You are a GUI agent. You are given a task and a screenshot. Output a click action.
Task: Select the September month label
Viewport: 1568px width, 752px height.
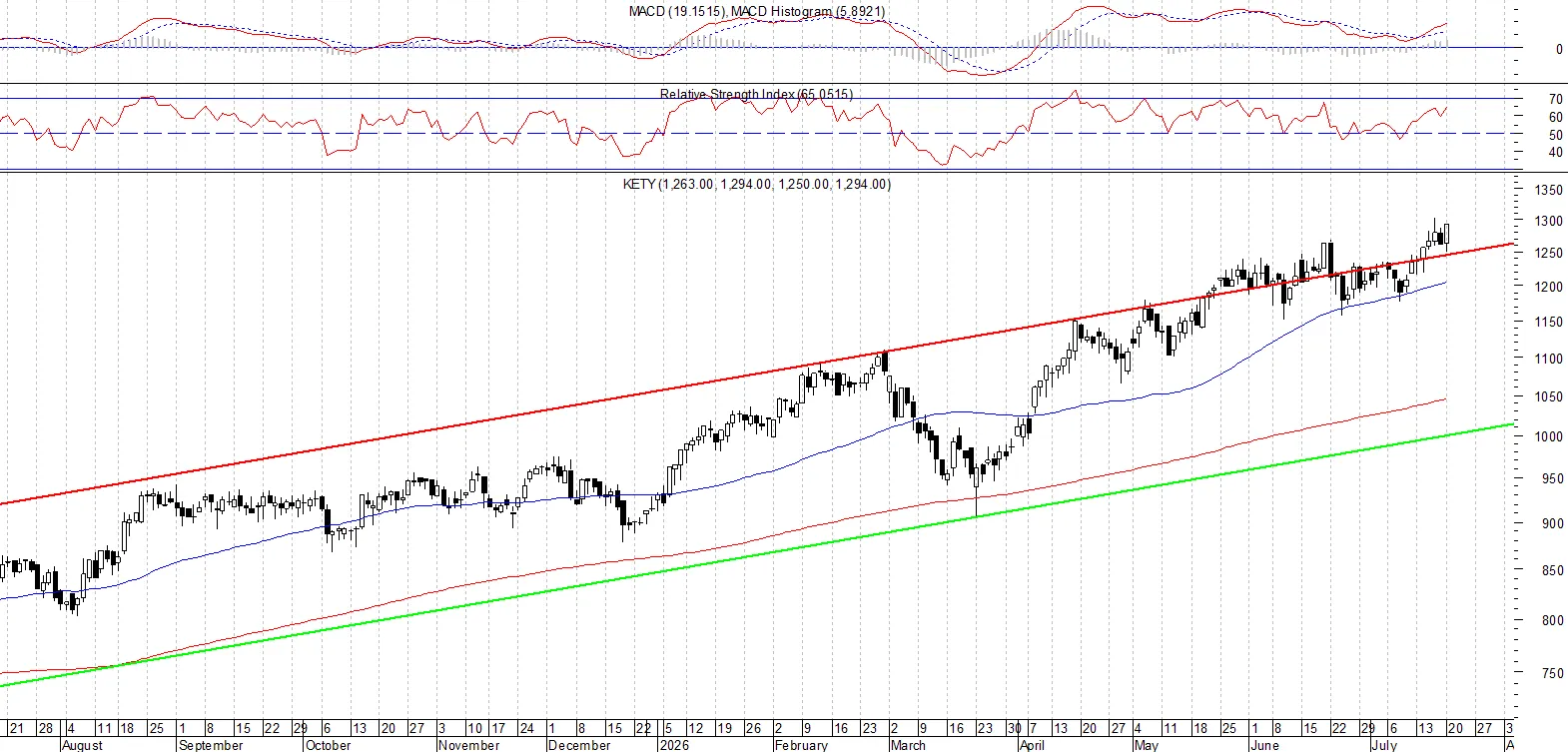point(211,745)
